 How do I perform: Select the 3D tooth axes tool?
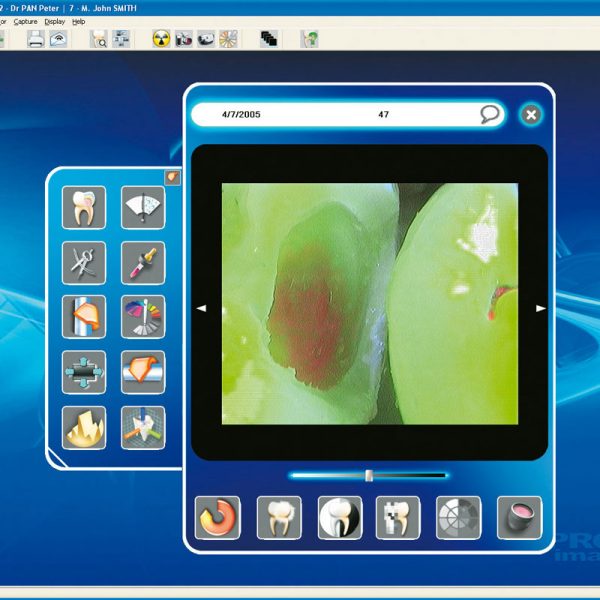click(143, 428)
